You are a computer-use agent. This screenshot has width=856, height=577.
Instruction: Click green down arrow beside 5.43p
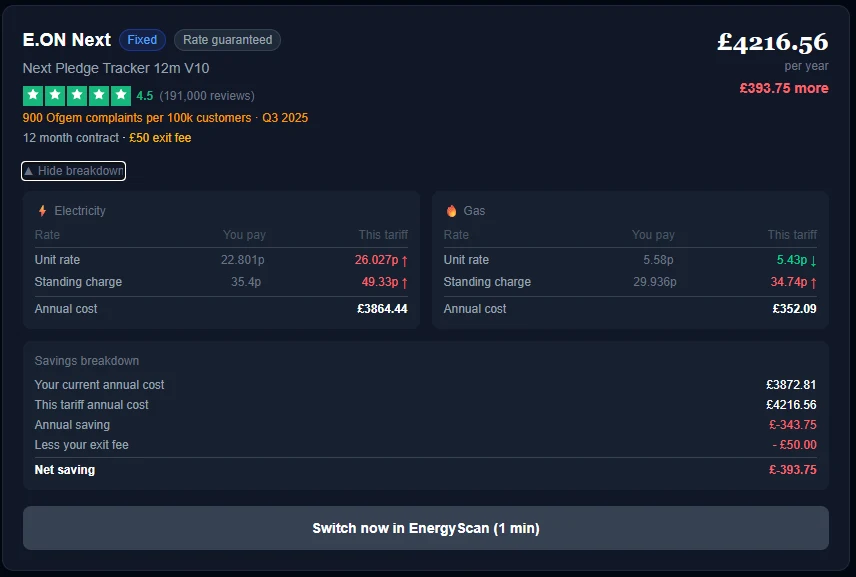coord(813,260)
